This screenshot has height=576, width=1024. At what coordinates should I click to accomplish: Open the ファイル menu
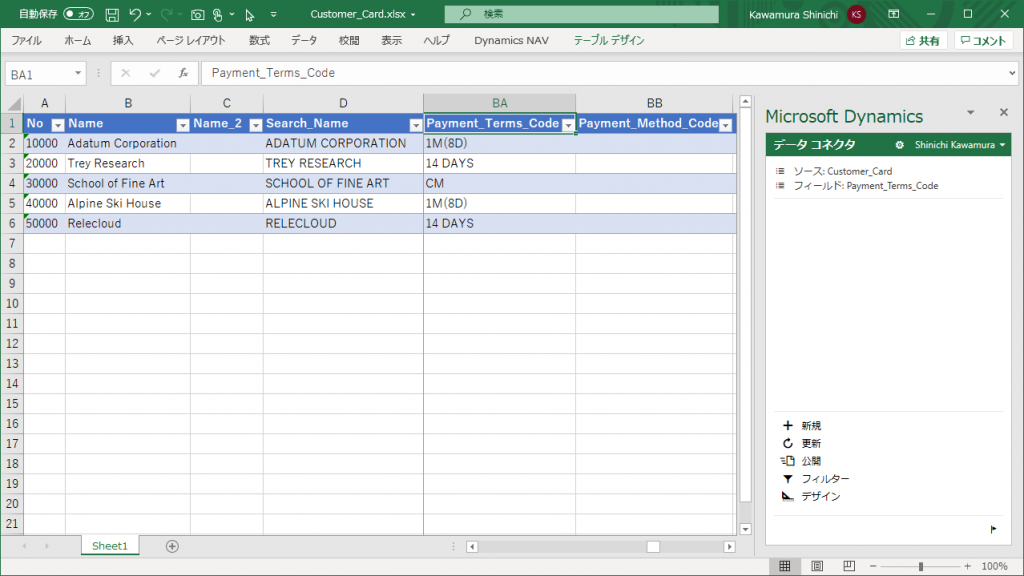coord(27,40)
